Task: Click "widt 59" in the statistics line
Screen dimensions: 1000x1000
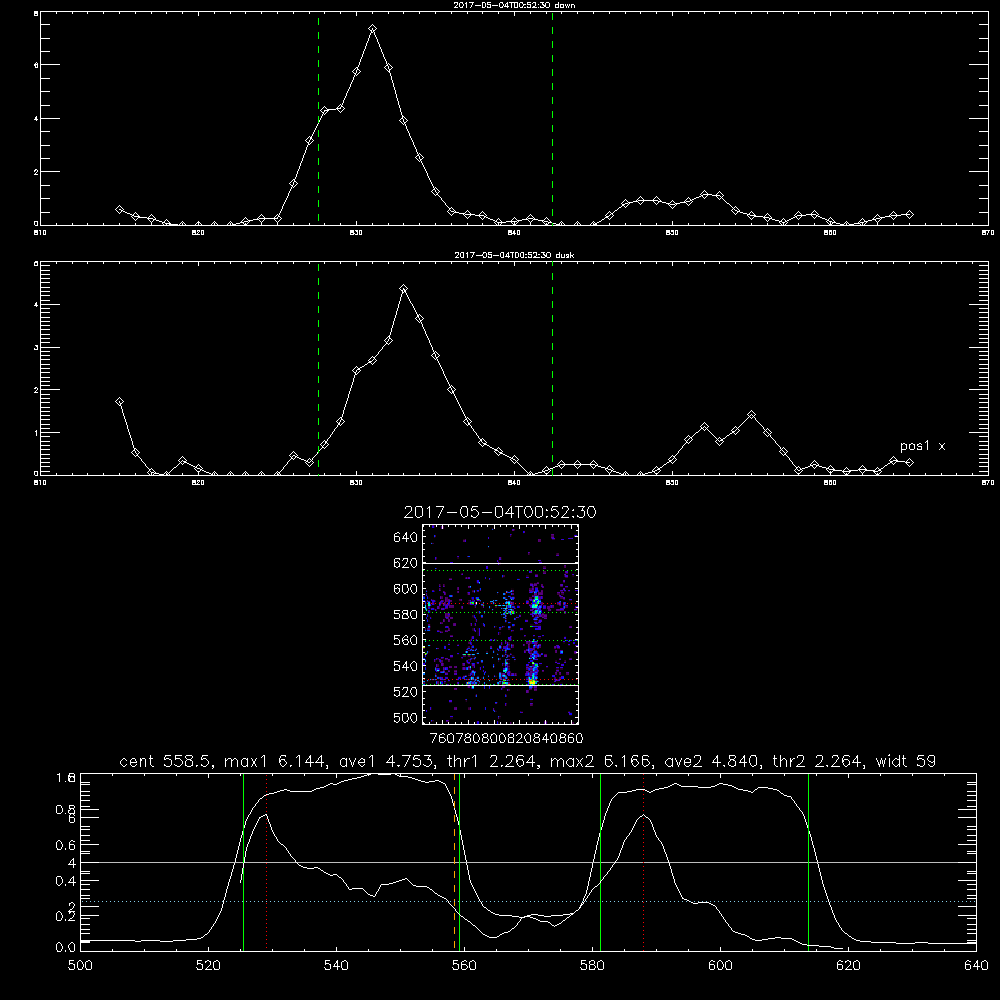Action: [906, 761]
